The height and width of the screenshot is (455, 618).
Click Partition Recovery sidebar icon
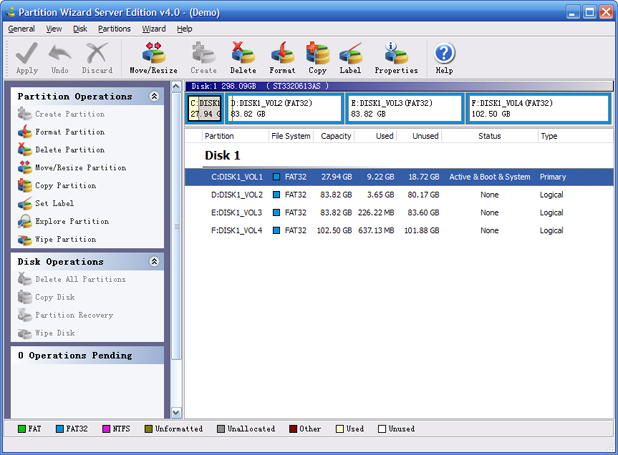point(25,315)
